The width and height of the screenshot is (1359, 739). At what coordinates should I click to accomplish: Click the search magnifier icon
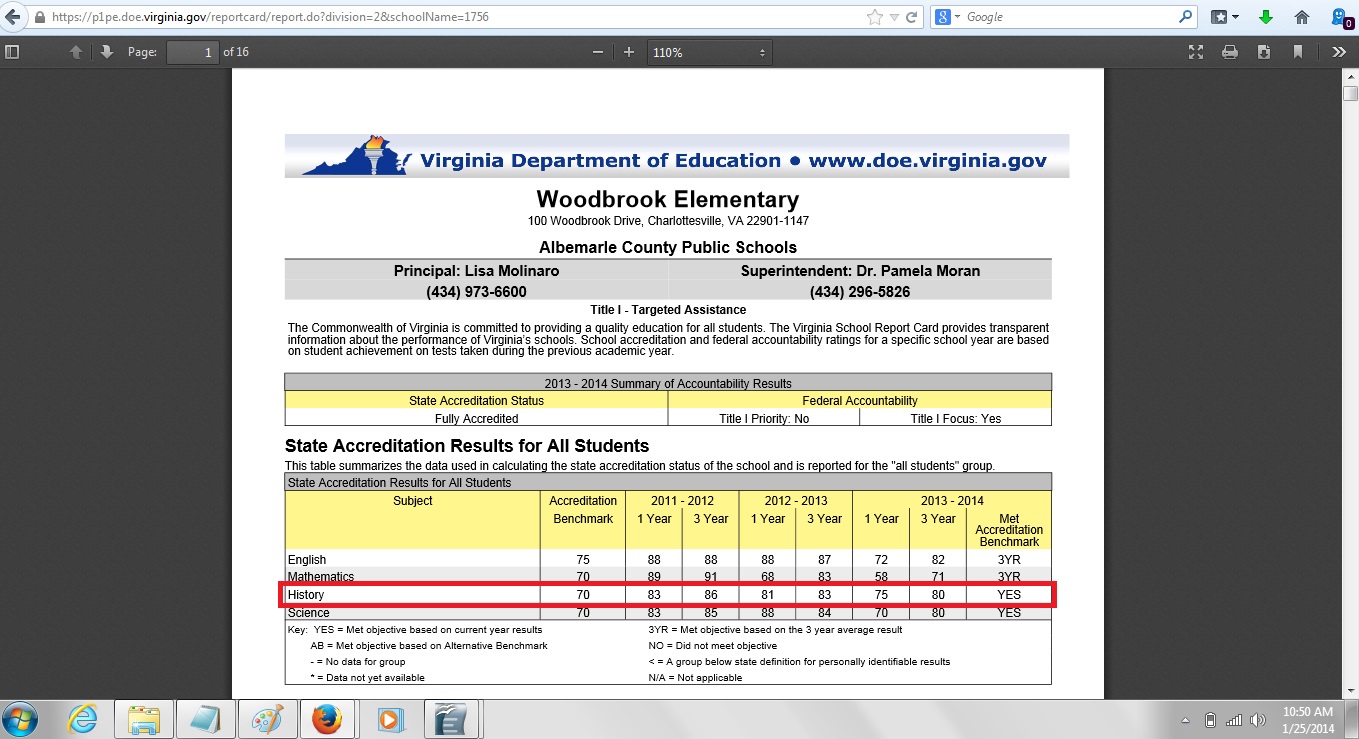coord(1186,17)
